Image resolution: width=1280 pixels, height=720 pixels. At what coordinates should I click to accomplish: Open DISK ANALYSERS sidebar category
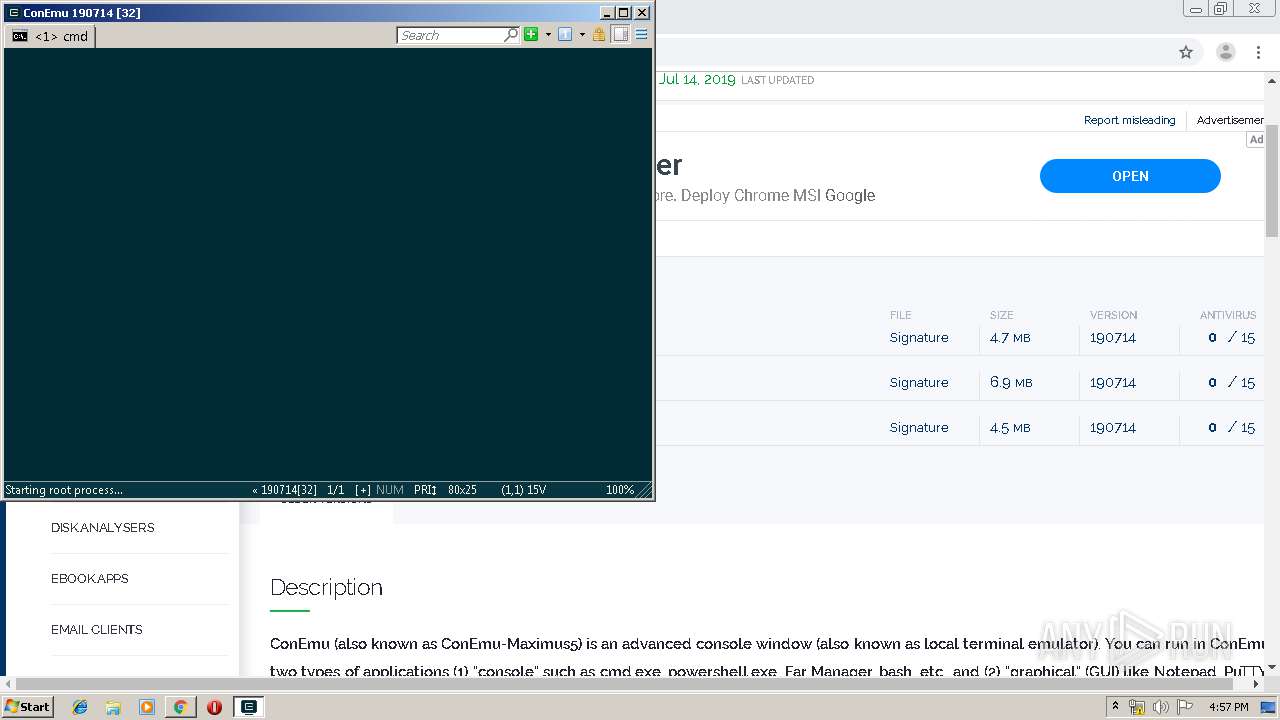tap(103, 528)
